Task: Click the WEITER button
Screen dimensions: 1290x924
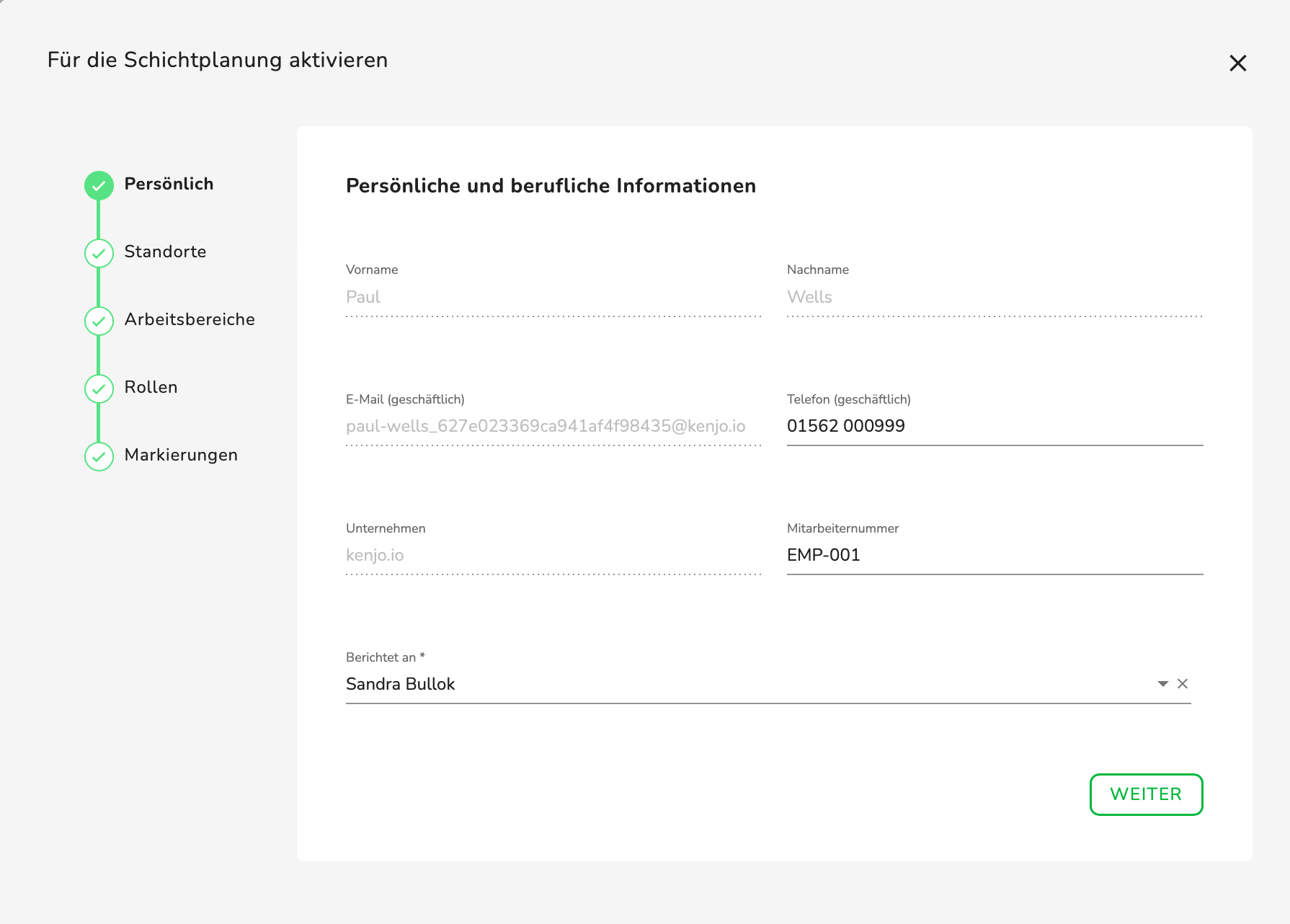Action: point(1146,794)
